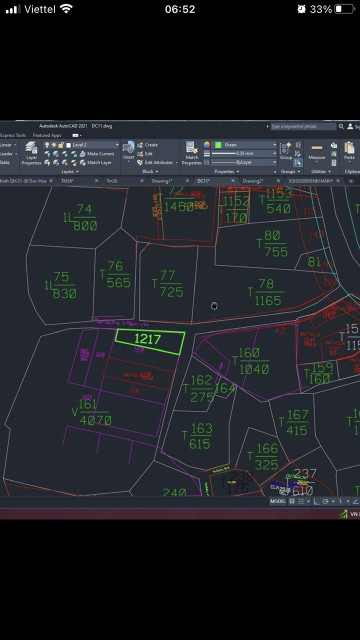Expand the 0.35 mm lineweight dropdown
This screenshot has height=640, width=360.
(x=244, y=153)
